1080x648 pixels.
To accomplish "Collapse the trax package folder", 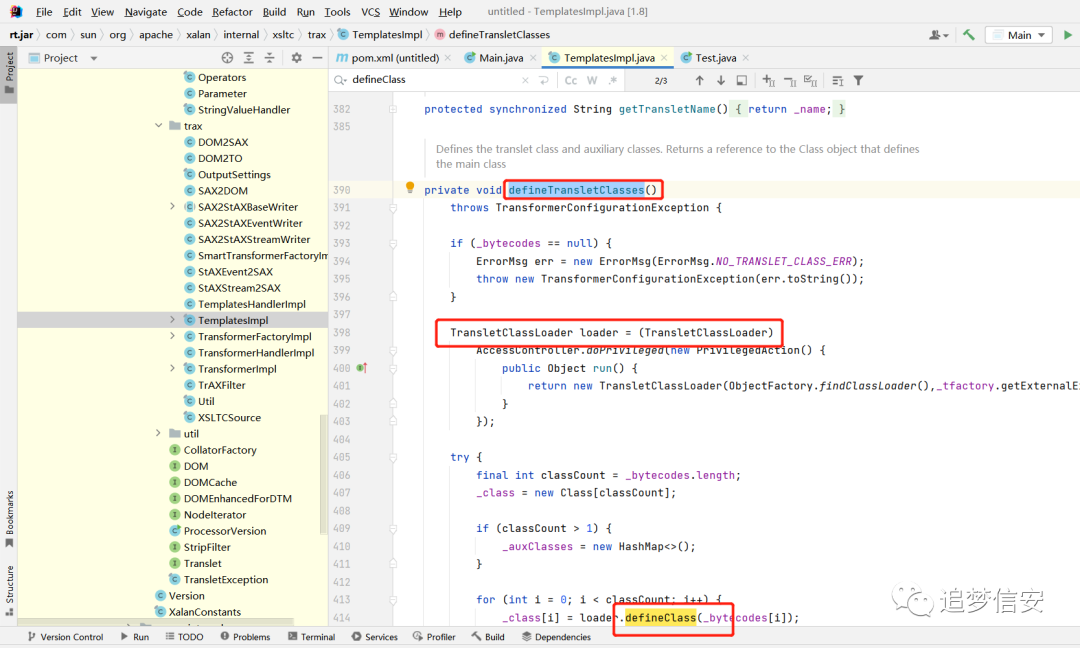I will (x=158, y=126).
